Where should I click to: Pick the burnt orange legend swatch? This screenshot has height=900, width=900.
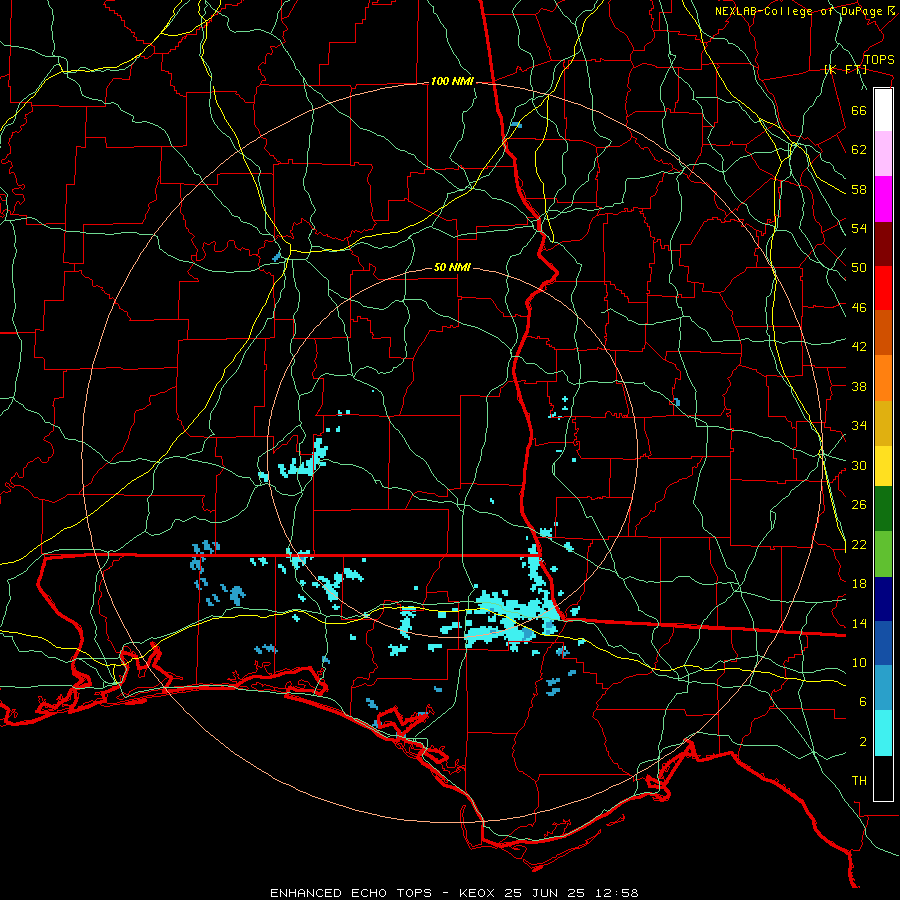pyautogui.click(x=883, y=332)
